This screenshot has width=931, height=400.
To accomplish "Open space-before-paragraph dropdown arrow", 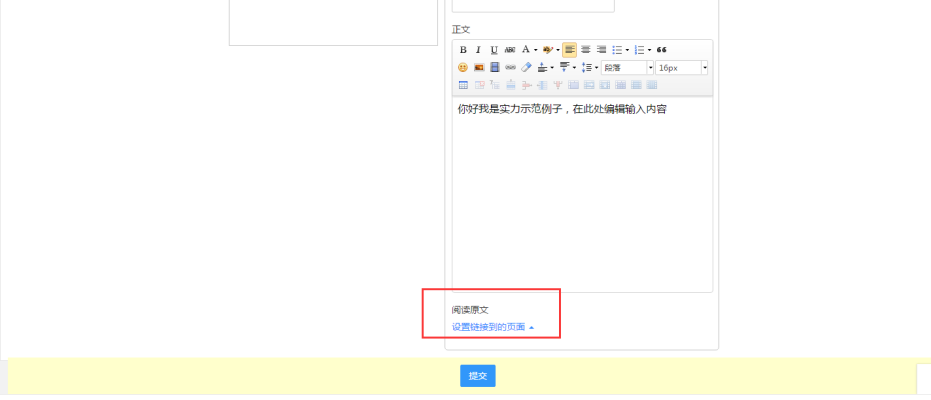I will click(x=552, y=68).
